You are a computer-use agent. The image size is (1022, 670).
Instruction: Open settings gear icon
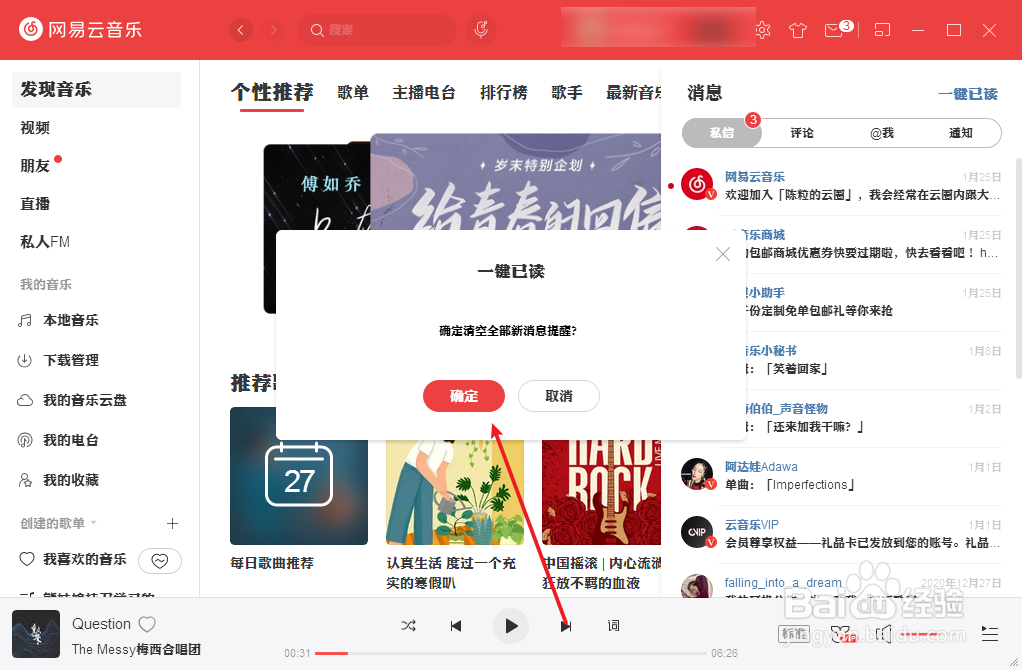point(763,30)
